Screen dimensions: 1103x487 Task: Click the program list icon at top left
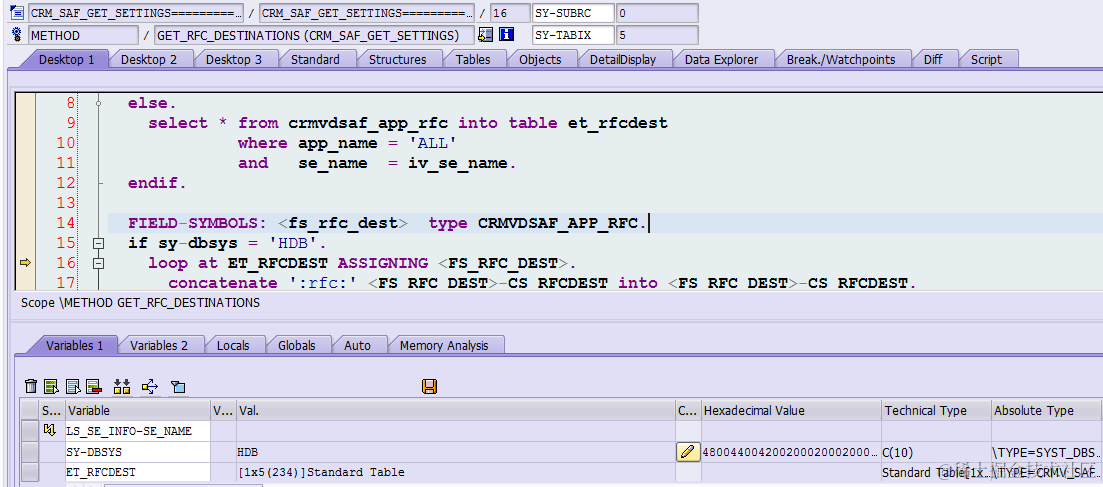click(x=17, y=13)
